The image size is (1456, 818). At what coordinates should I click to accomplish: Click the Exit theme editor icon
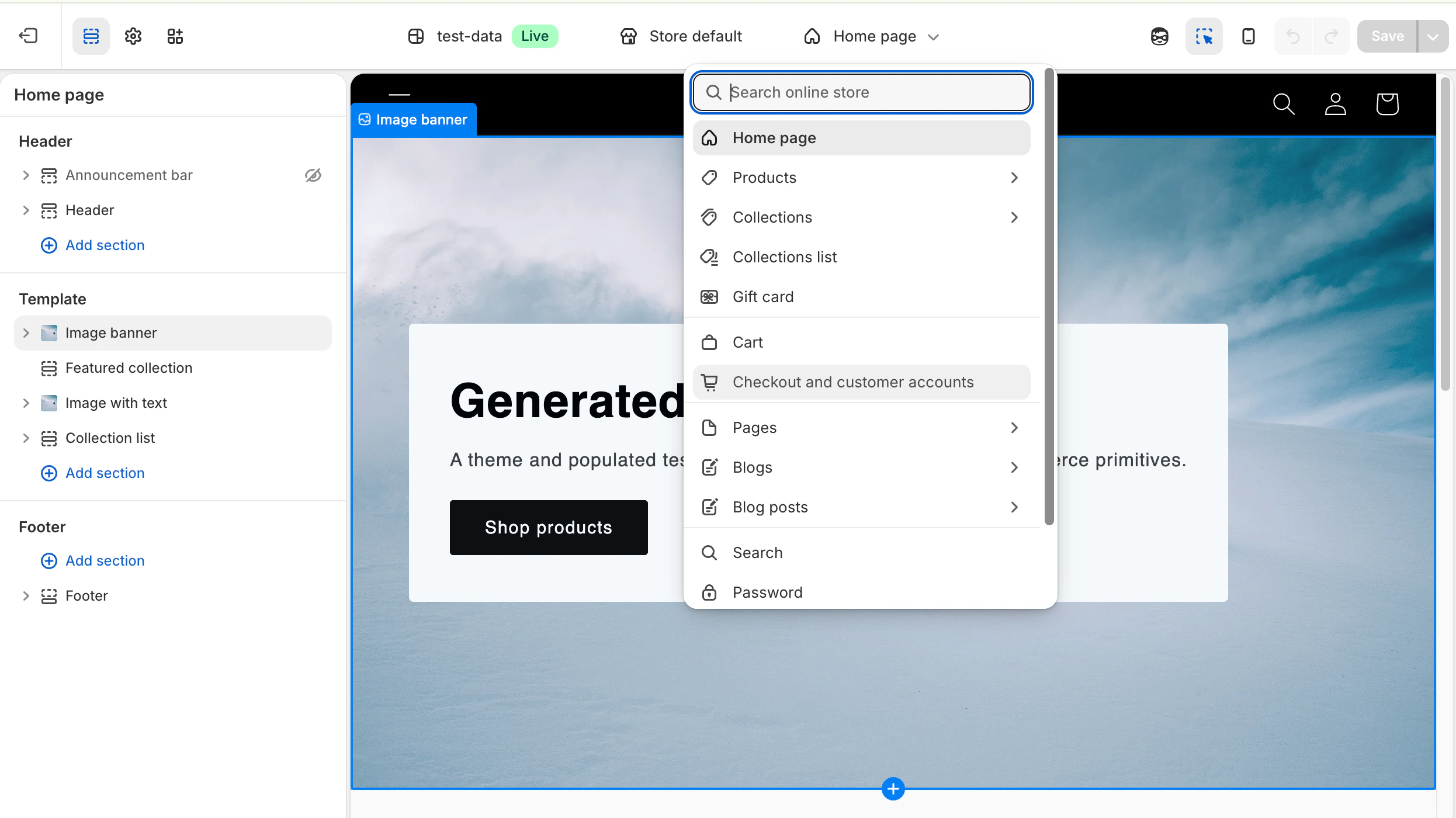pos(27,36)
